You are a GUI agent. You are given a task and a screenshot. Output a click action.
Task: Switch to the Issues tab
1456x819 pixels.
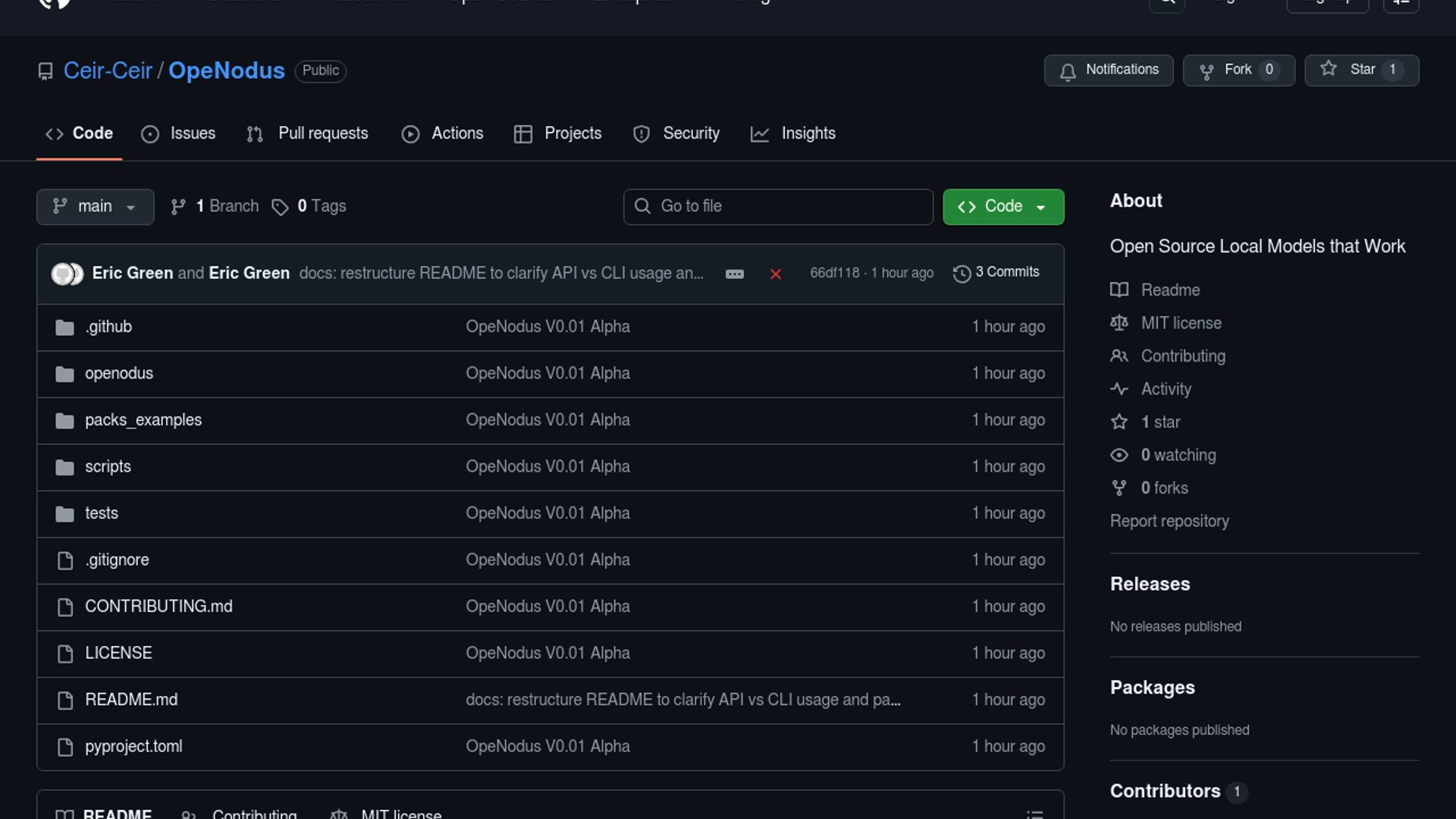[x=178, y=133]
